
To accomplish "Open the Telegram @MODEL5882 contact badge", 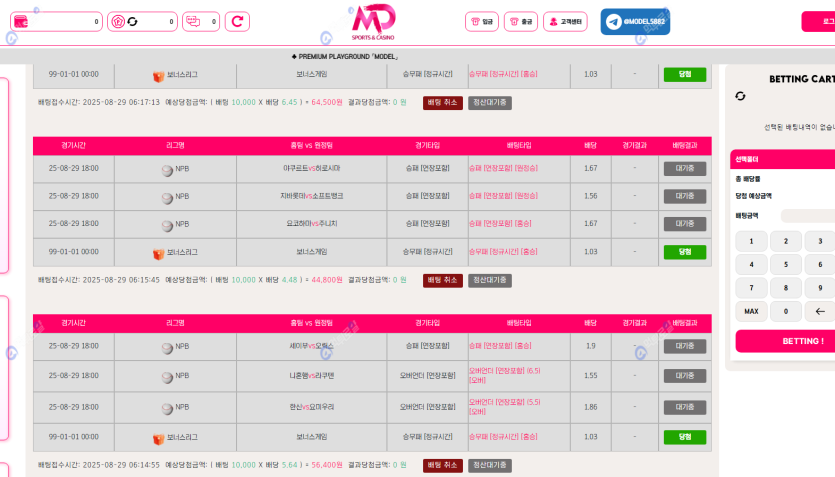I will (635, 21).
